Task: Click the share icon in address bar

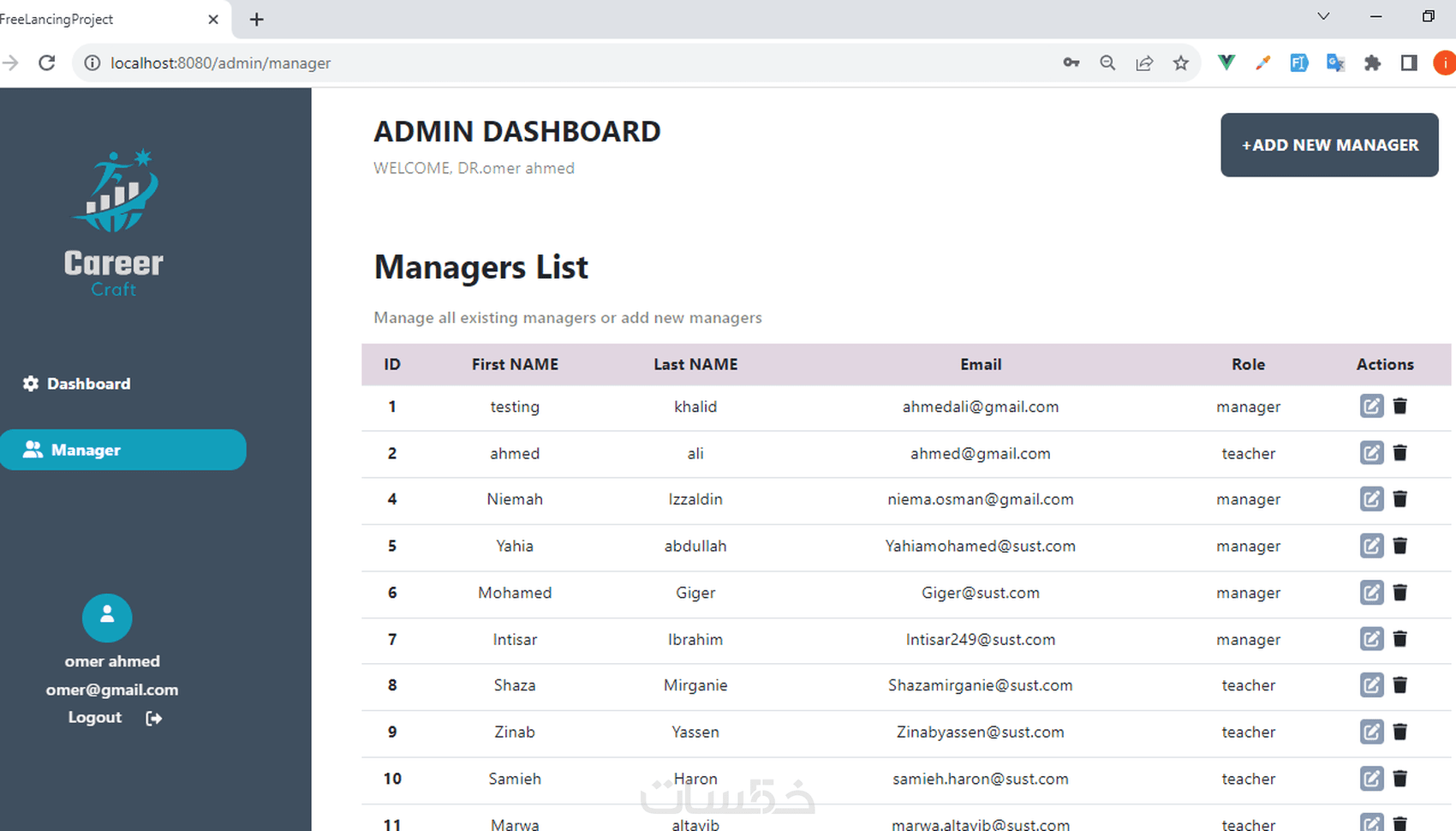Action: point(1144,63)
